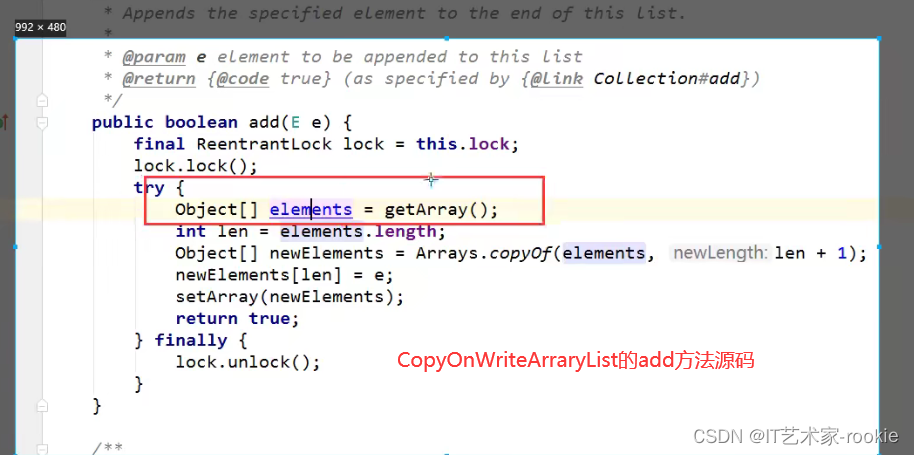
Task: Click the 'public' keyword of the add method
Action: pyautogui.click(x=123, y=123)
